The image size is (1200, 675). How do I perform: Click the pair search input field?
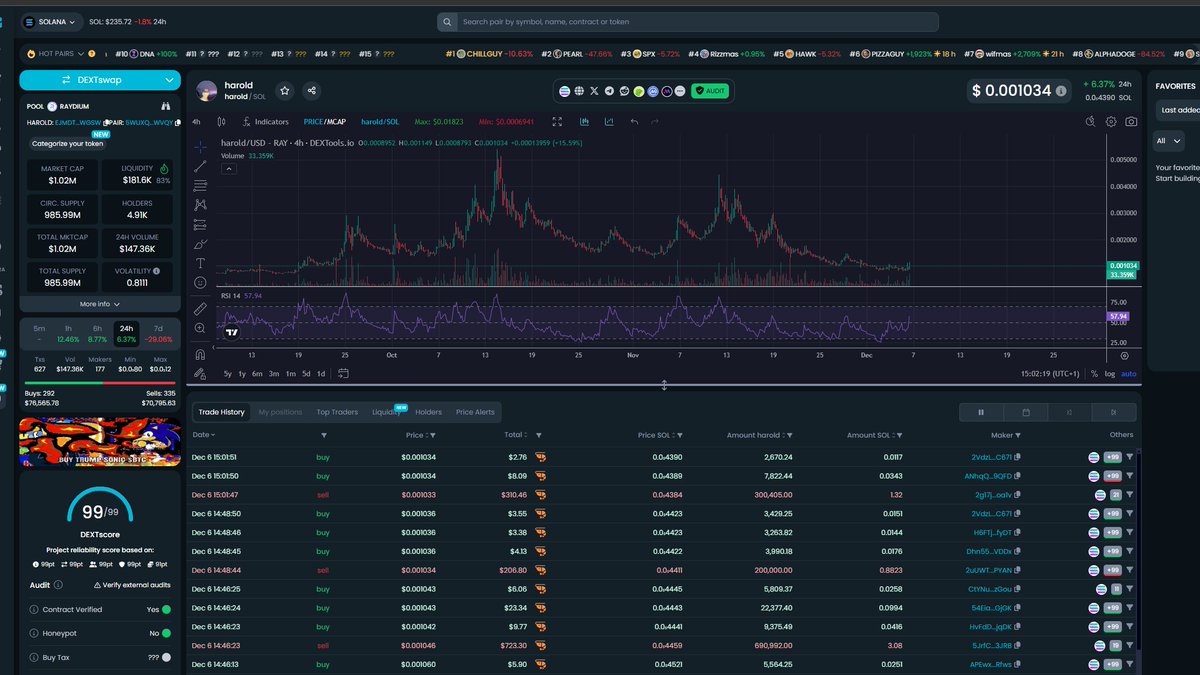(x=688, y=21)
